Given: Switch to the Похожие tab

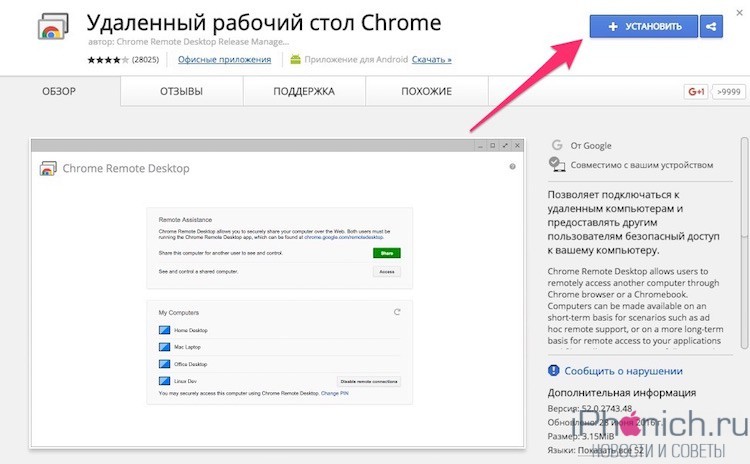Looking at the screenshot, I should point(427,91).
